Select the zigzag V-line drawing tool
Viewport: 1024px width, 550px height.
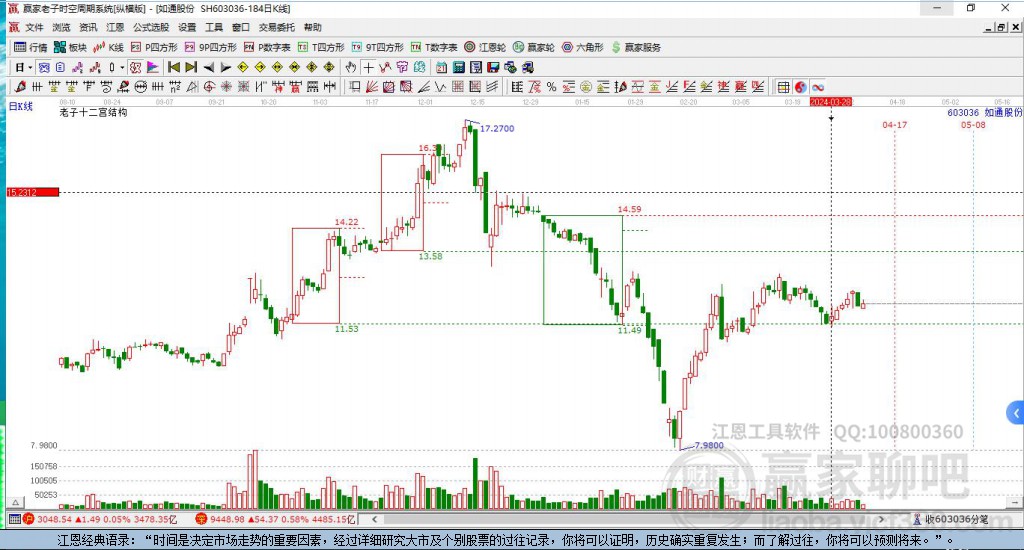coord(440,87)
